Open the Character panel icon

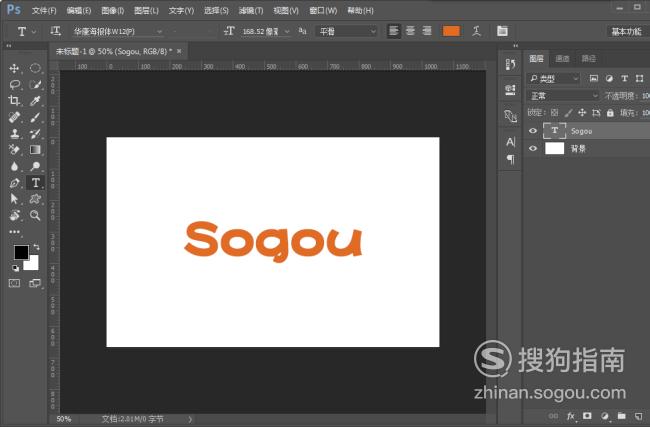[511, 142]
